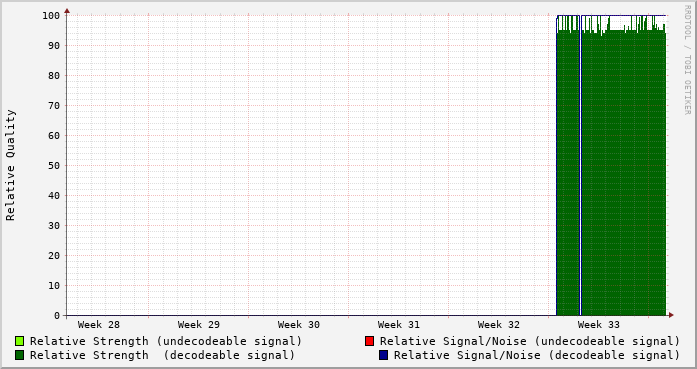This screenshot has width=697, height=369.
Task: Click the white gap in the green signal area
Action: (580, 165)
